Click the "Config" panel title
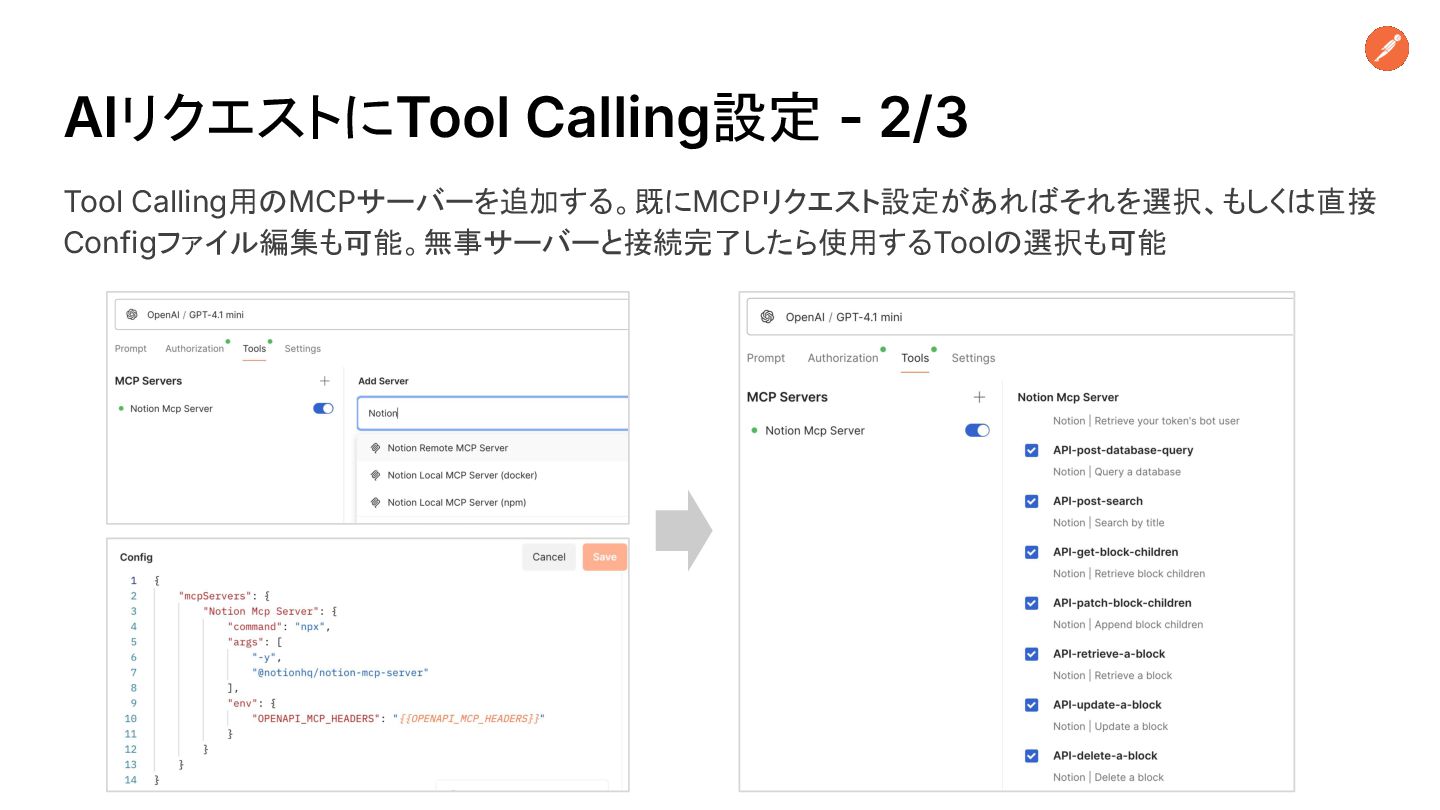The width and height of the screenshot is (1440, 810). coord(136,557)
